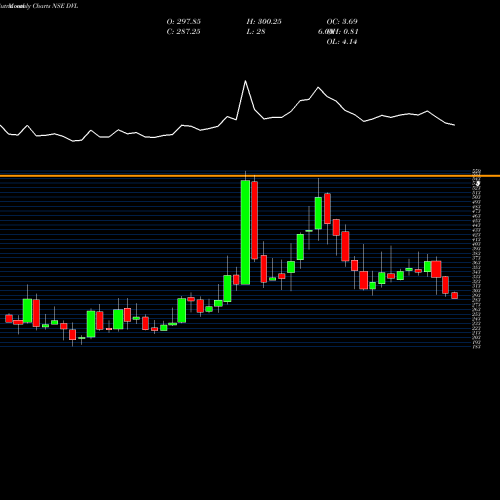
Task: Click the highest peak of the white indicator line
Action: pyautogui.click(x=246, y=81)
